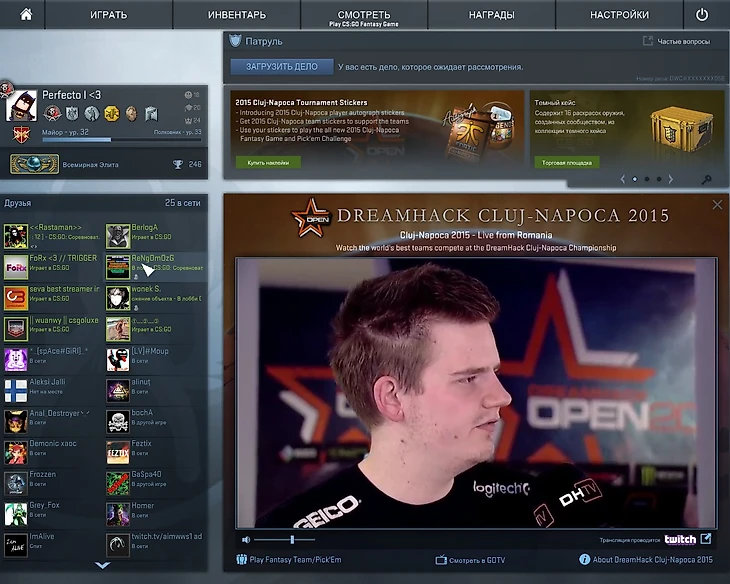Open the ИНВЕНТАРЬ menu
The width and height of the screenshot is (730, 584).
236,15
